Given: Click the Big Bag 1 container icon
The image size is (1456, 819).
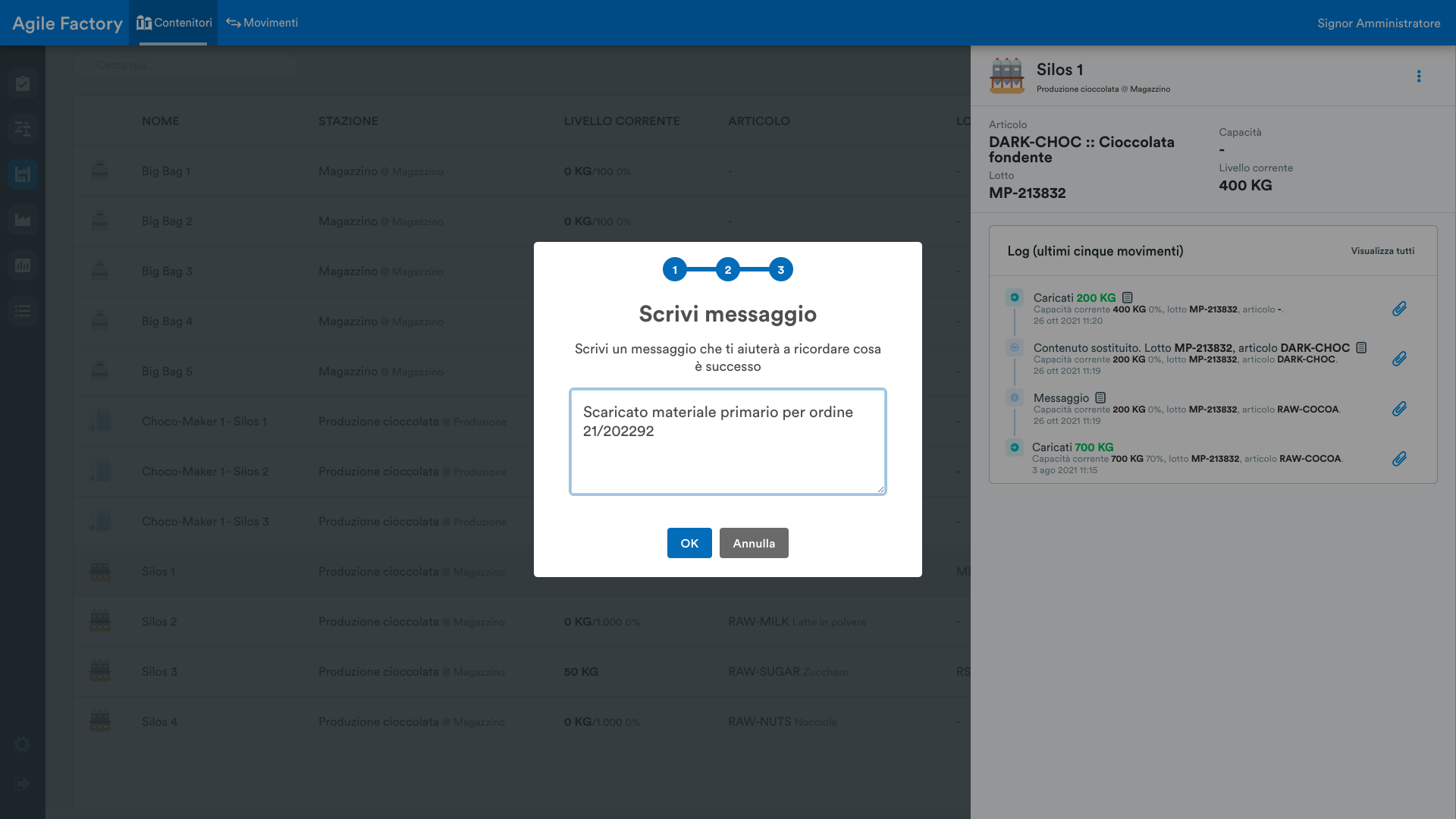Looking at the screenshot, I should 100,171.
